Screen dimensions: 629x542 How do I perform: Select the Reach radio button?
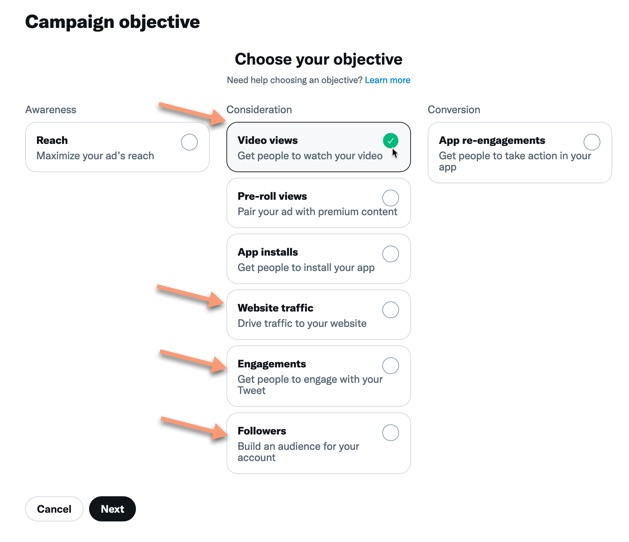tap(189, 142)
